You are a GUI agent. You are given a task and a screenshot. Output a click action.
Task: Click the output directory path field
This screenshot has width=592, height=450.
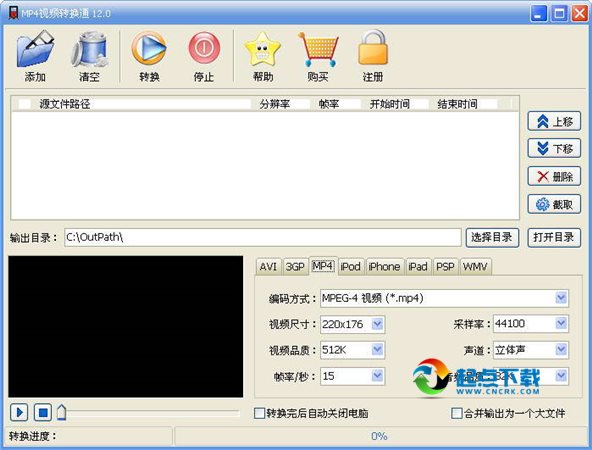coord(262,237)
